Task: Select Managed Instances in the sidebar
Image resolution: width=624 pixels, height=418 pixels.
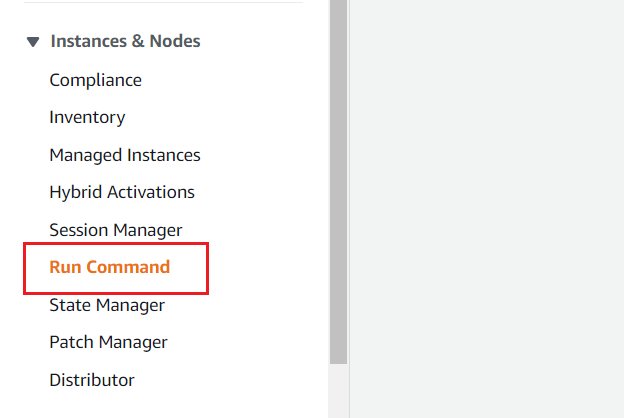Action: [x=125, y=155]
